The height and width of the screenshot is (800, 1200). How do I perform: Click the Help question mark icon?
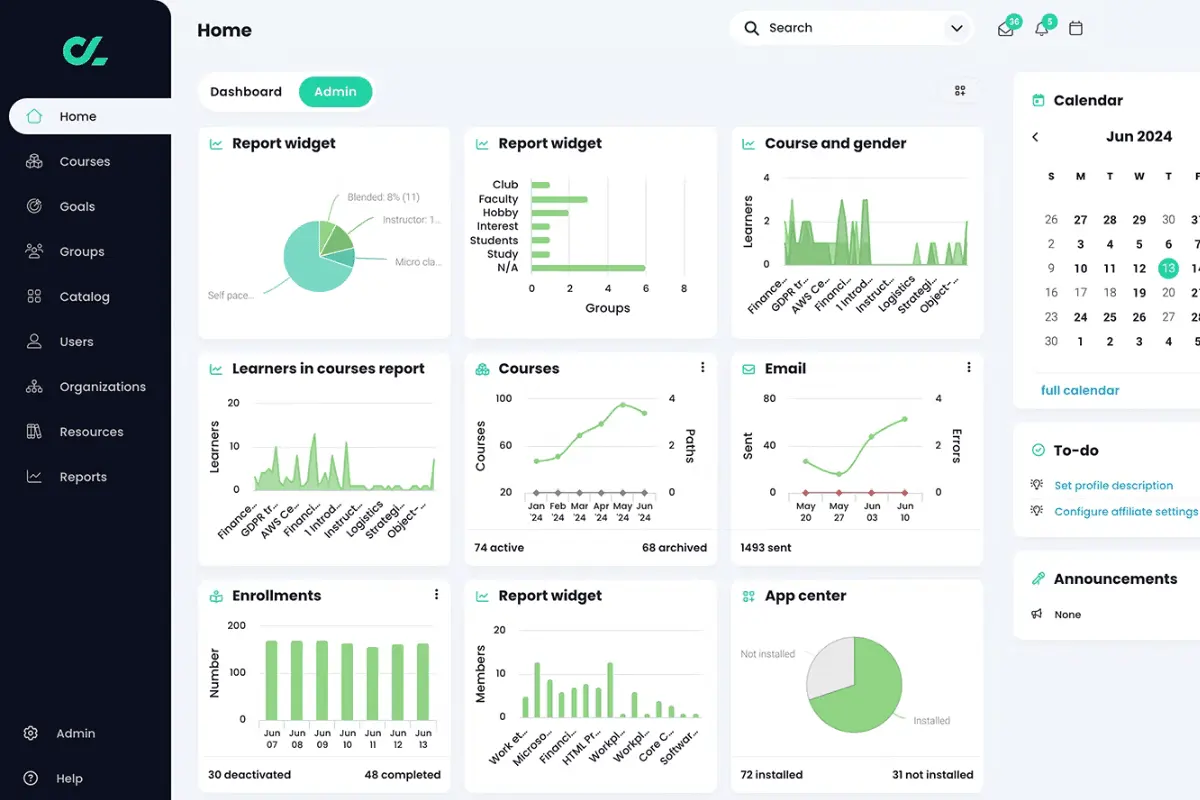coord(31,778)
